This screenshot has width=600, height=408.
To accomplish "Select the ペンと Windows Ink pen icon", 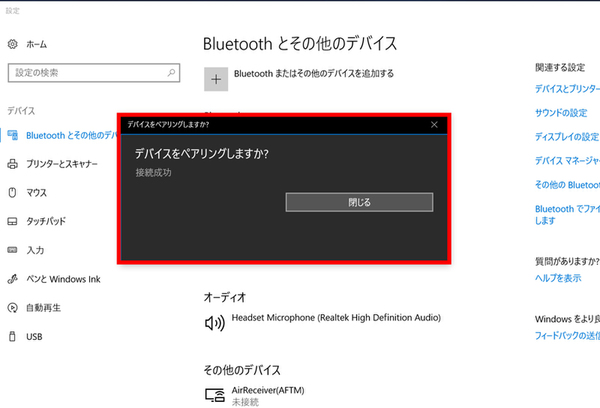I will (x=13, y=279).
